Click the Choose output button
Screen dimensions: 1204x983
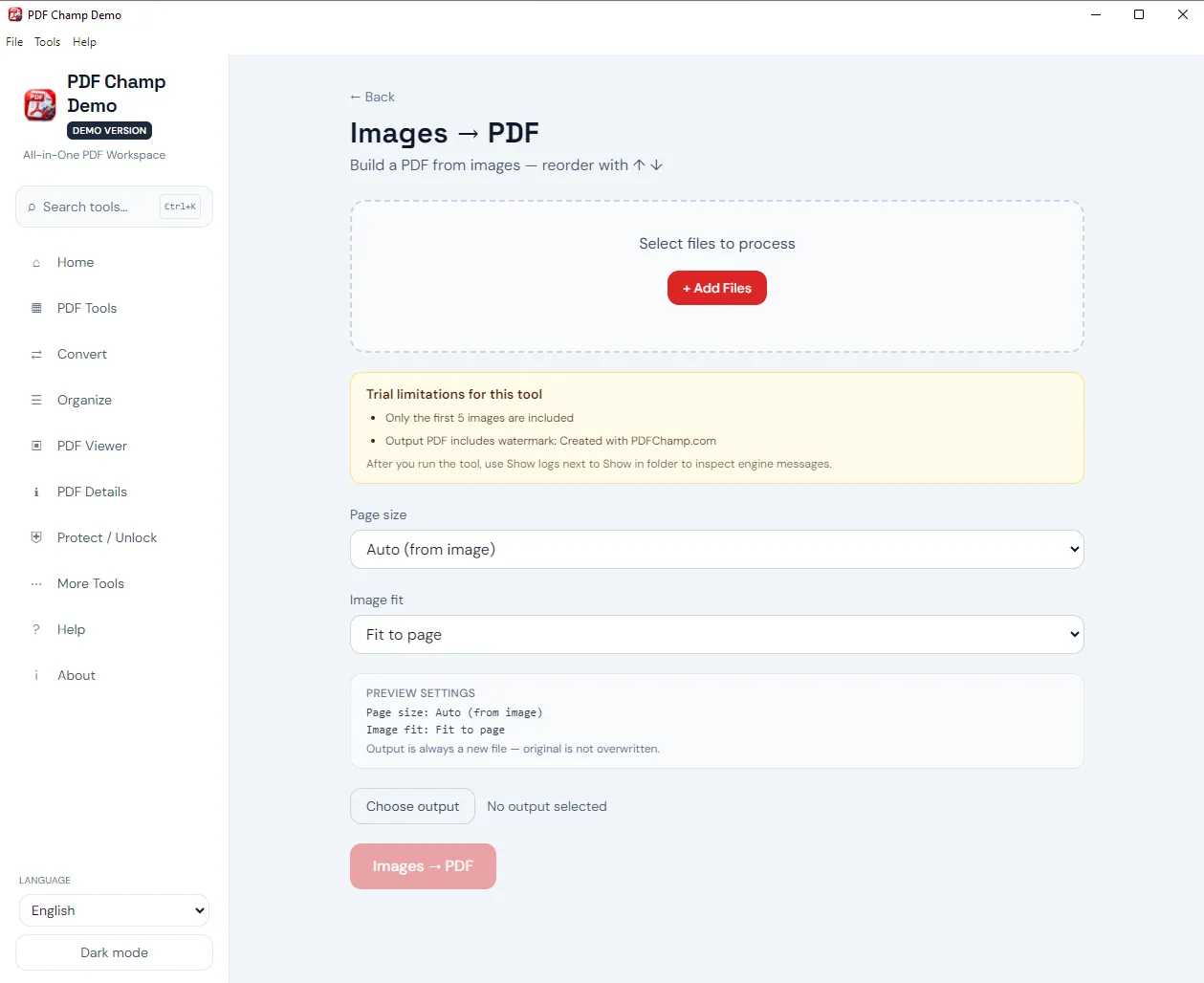coord(412,806)
